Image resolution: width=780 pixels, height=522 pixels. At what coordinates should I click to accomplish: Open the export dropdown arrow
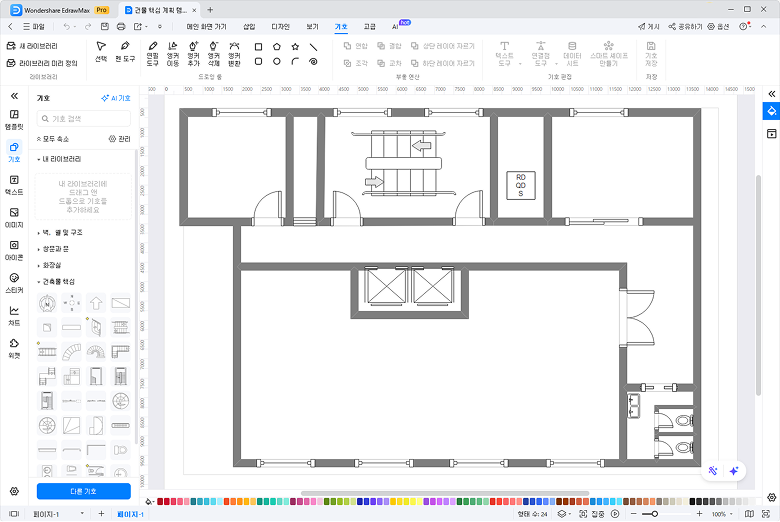146,27
